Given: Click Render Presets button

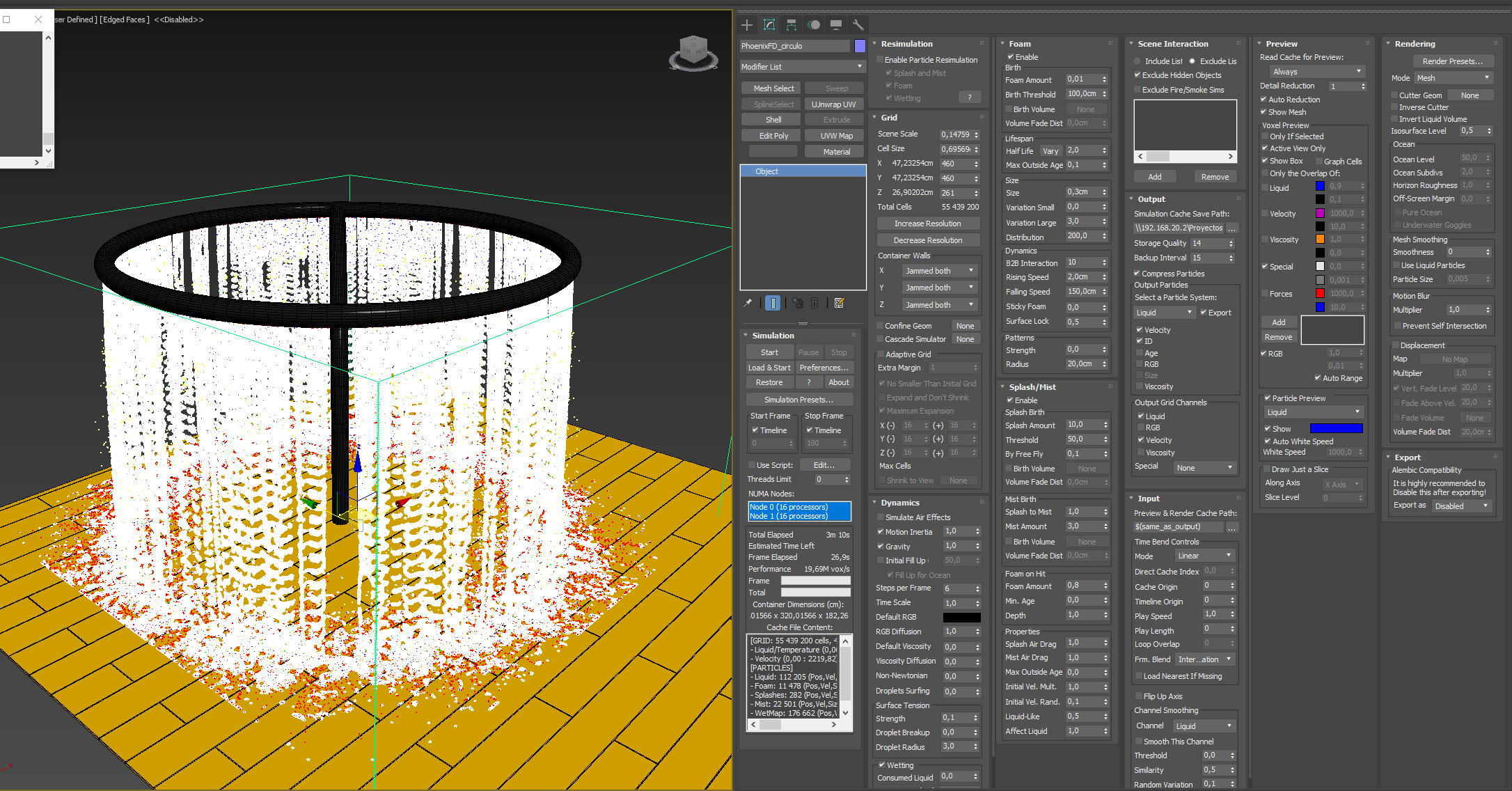Looking at the screenshot, I should pyautogui.click(x=1452, y=61).
